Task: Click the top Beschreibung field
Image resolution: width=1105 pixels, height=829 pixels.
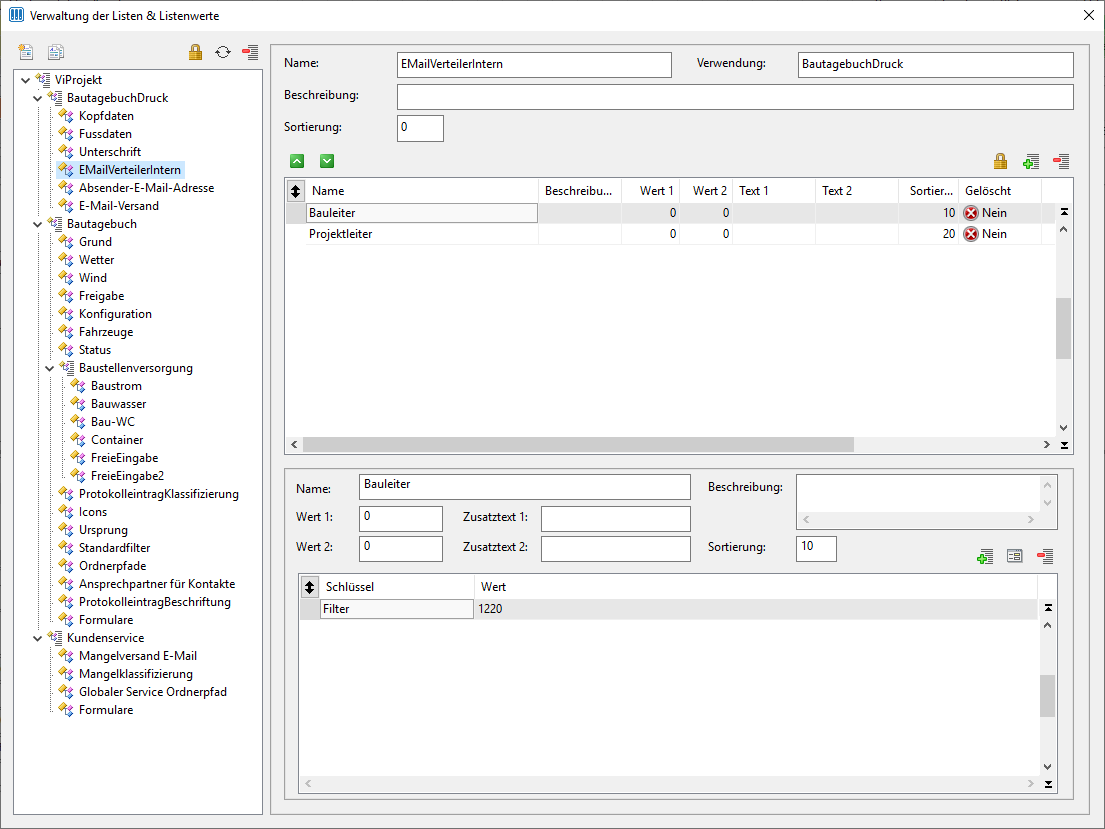Action: coord(735,97)
